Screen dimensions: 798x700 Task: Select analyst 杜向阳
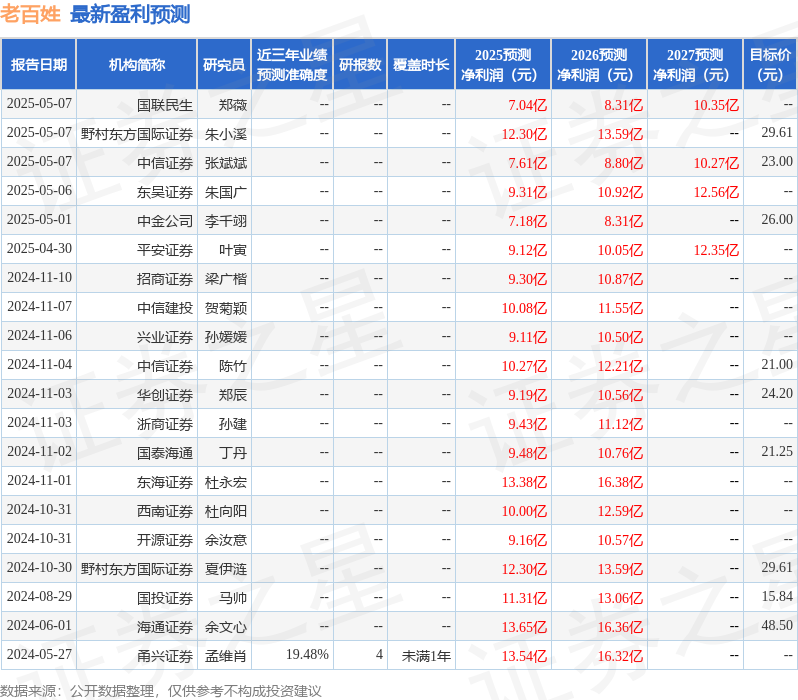[225, 512]
